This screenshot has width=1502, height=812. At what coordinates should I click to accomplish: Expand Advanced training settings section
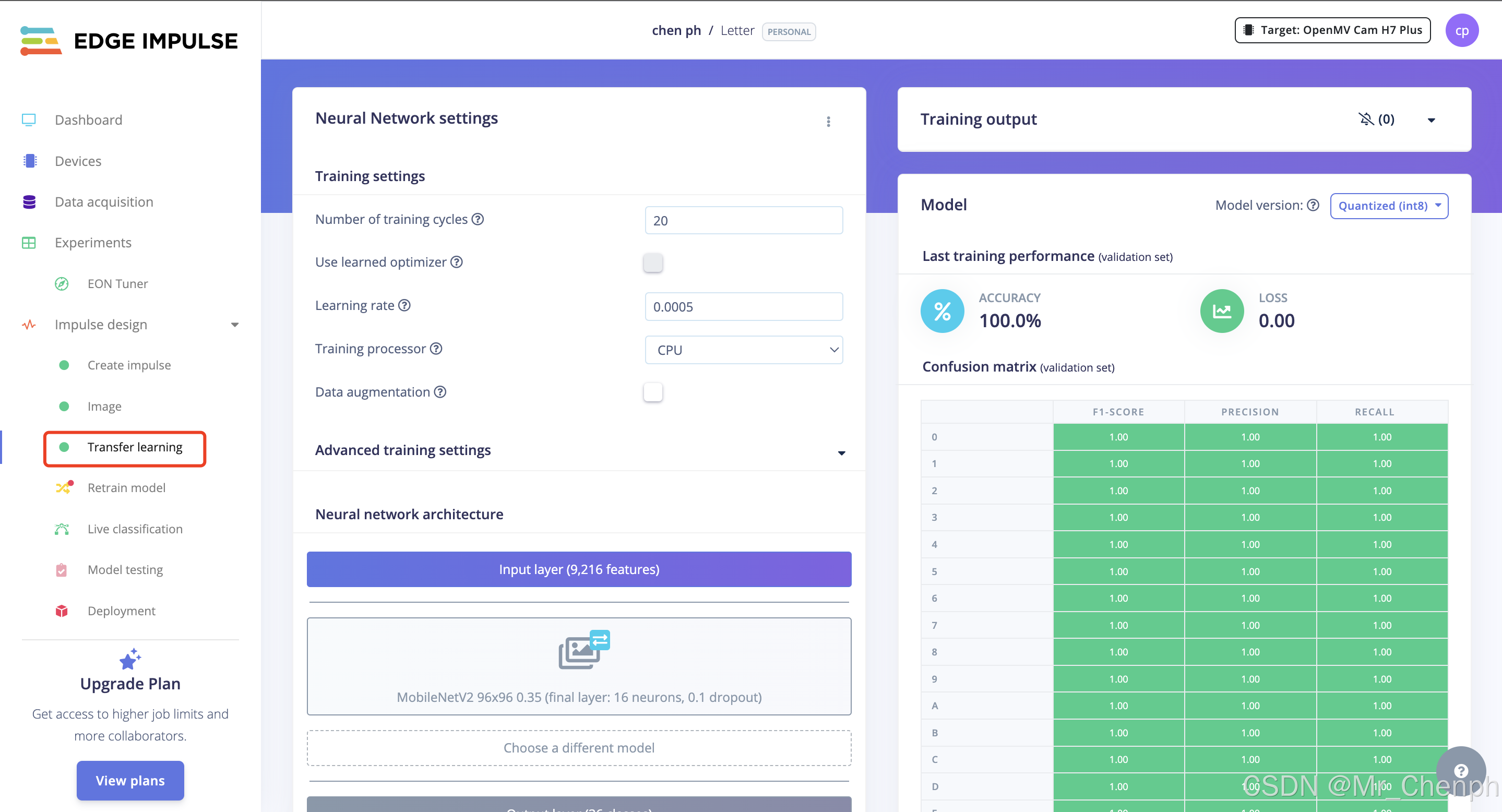[x=841, y=452]
